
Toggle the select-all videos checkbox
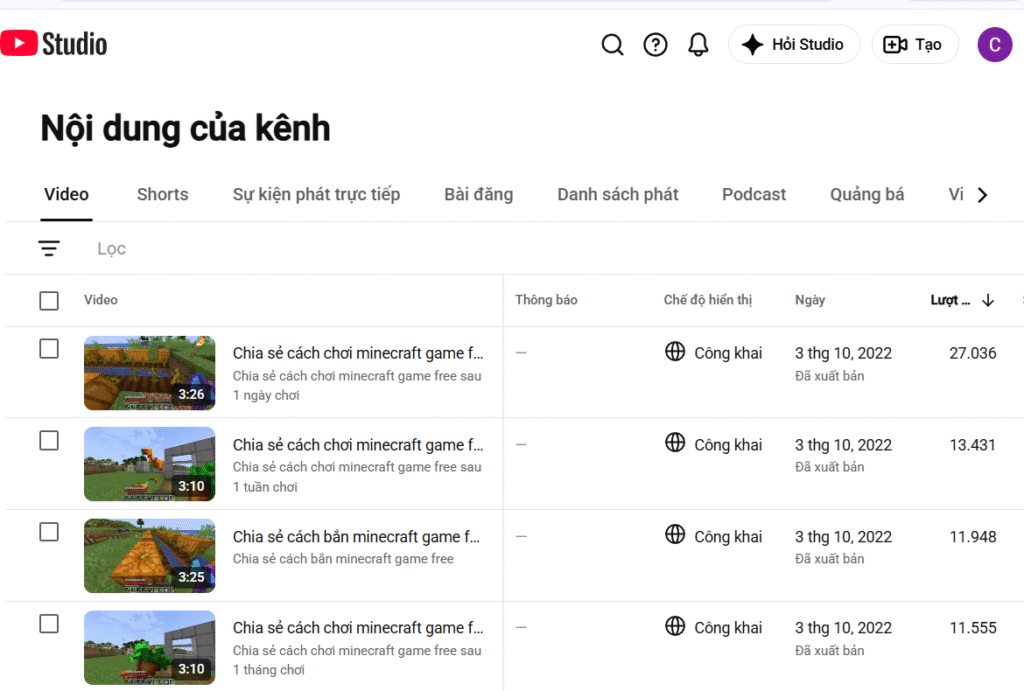pyautogui.click(x=49, y=300)
